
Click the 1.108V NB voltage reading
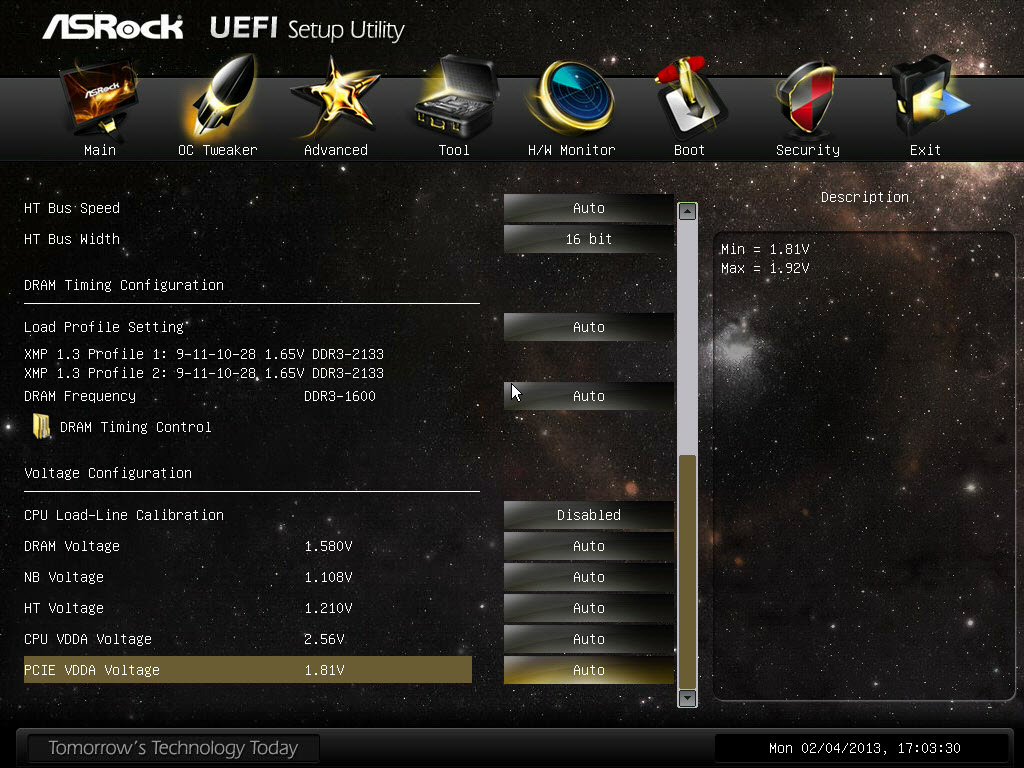click(x=328, y=577)
